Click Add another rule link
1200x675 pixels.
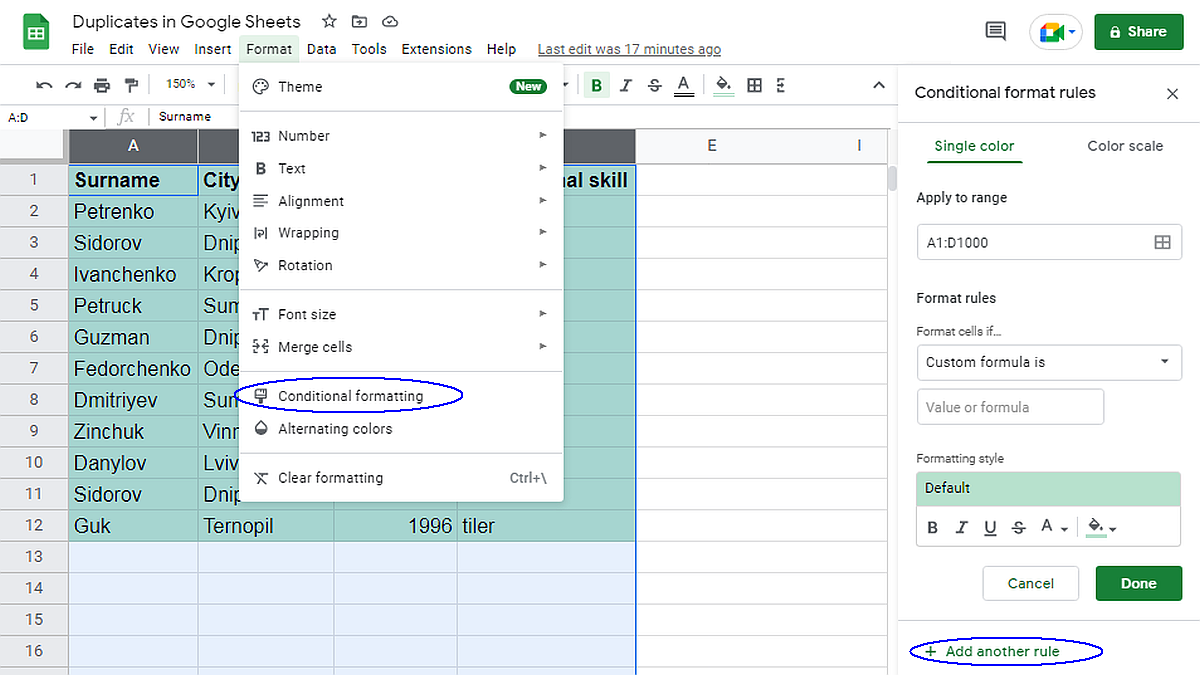pyautogui.click(x=1002, y=652)
